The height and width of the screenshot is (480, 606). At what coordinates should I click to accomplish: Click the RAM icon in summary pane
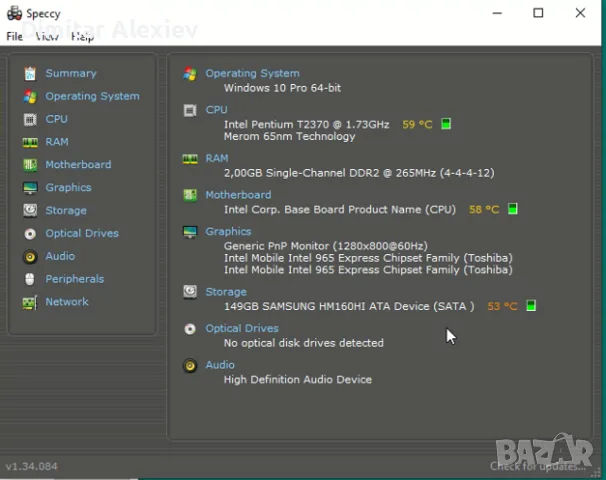click(x=190, y=158)
